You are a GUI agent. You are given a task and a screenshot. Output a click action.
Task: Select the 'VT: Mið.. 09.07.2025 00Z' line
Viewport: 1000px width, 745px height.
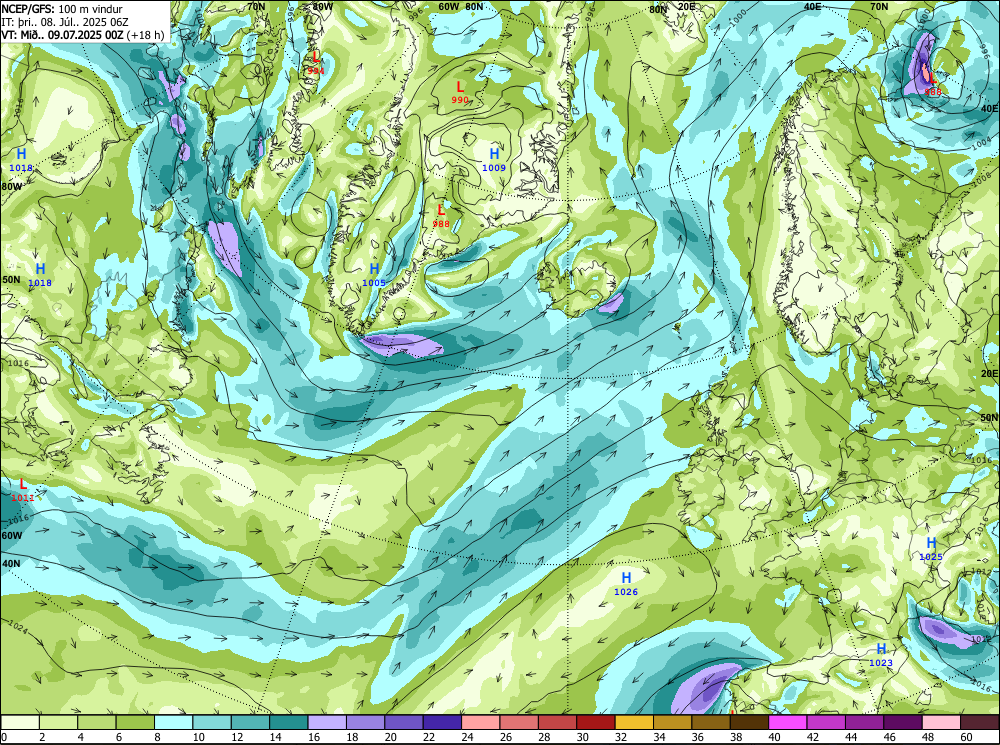point(62,34)
